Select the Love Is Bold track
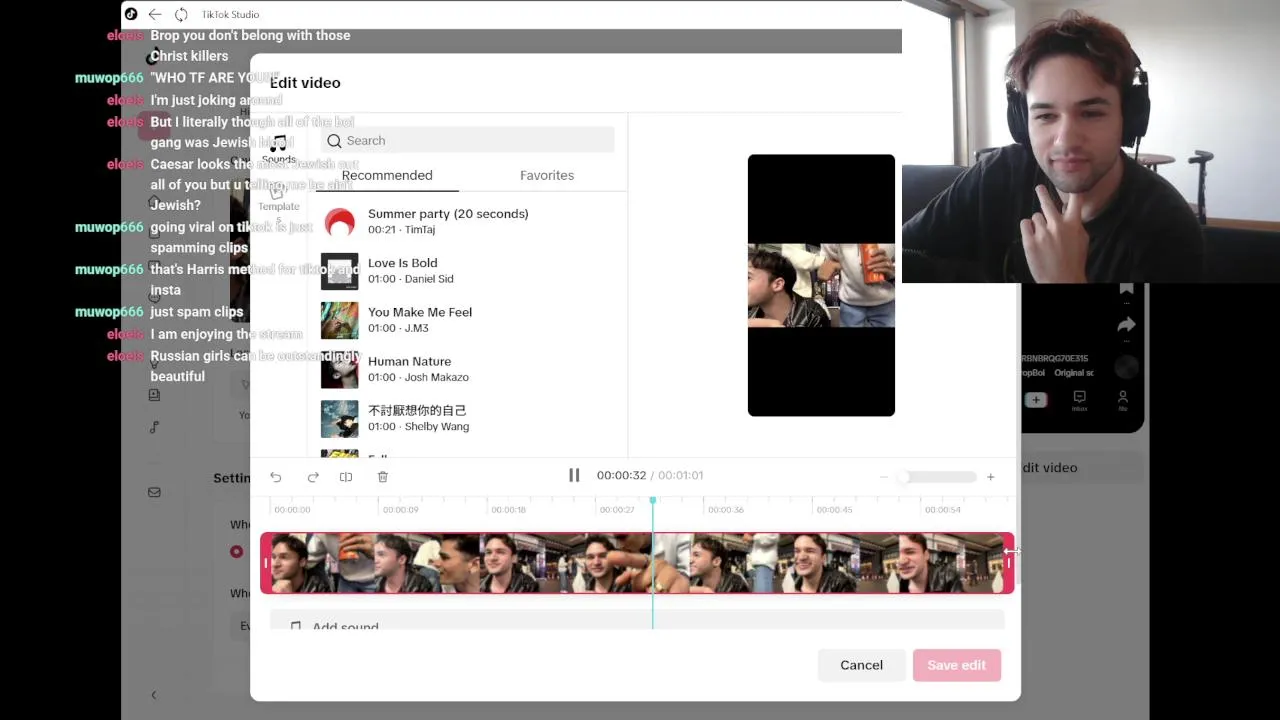Screen dimensions: 1280x720 [x=468, y=270]
